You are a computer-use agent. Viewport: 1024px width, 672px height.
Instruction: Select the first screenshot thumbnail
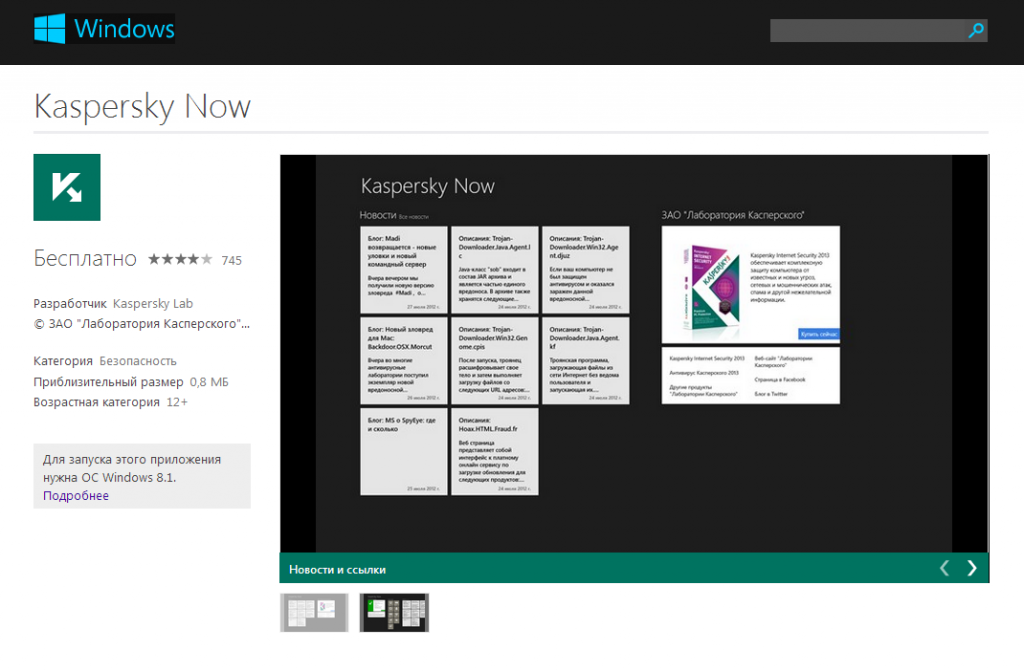[314, 613]
